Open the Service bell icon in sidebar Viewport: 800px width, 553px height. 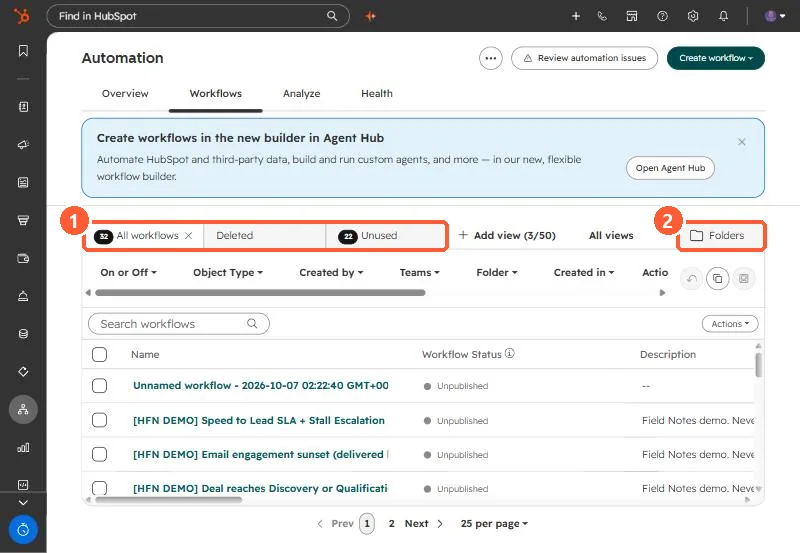pyautogui.click(x=23, y=296)
